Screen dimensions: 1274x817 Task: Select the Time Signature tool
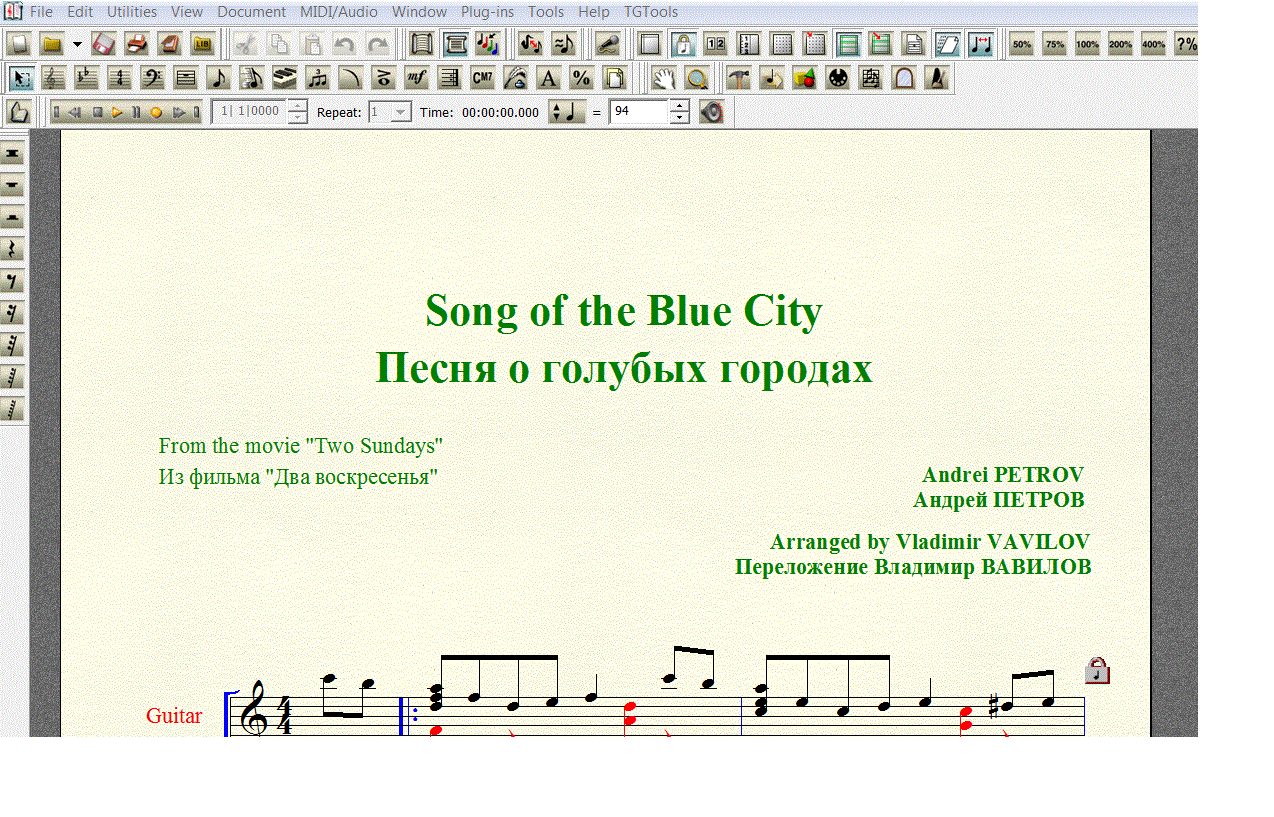120,78
